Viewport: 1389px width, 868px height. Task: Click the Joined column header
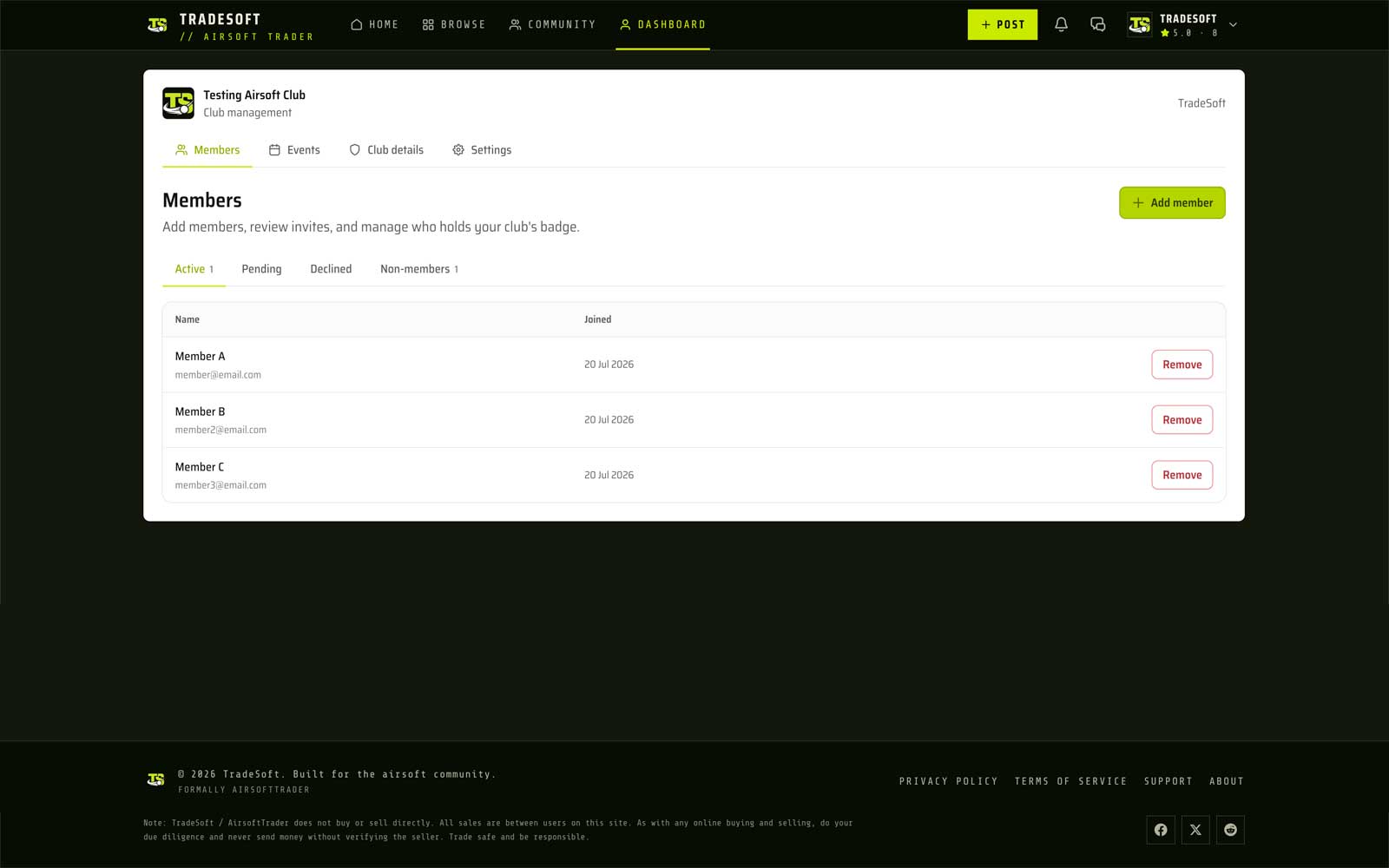pyautogui.click(x=597, y=319)
